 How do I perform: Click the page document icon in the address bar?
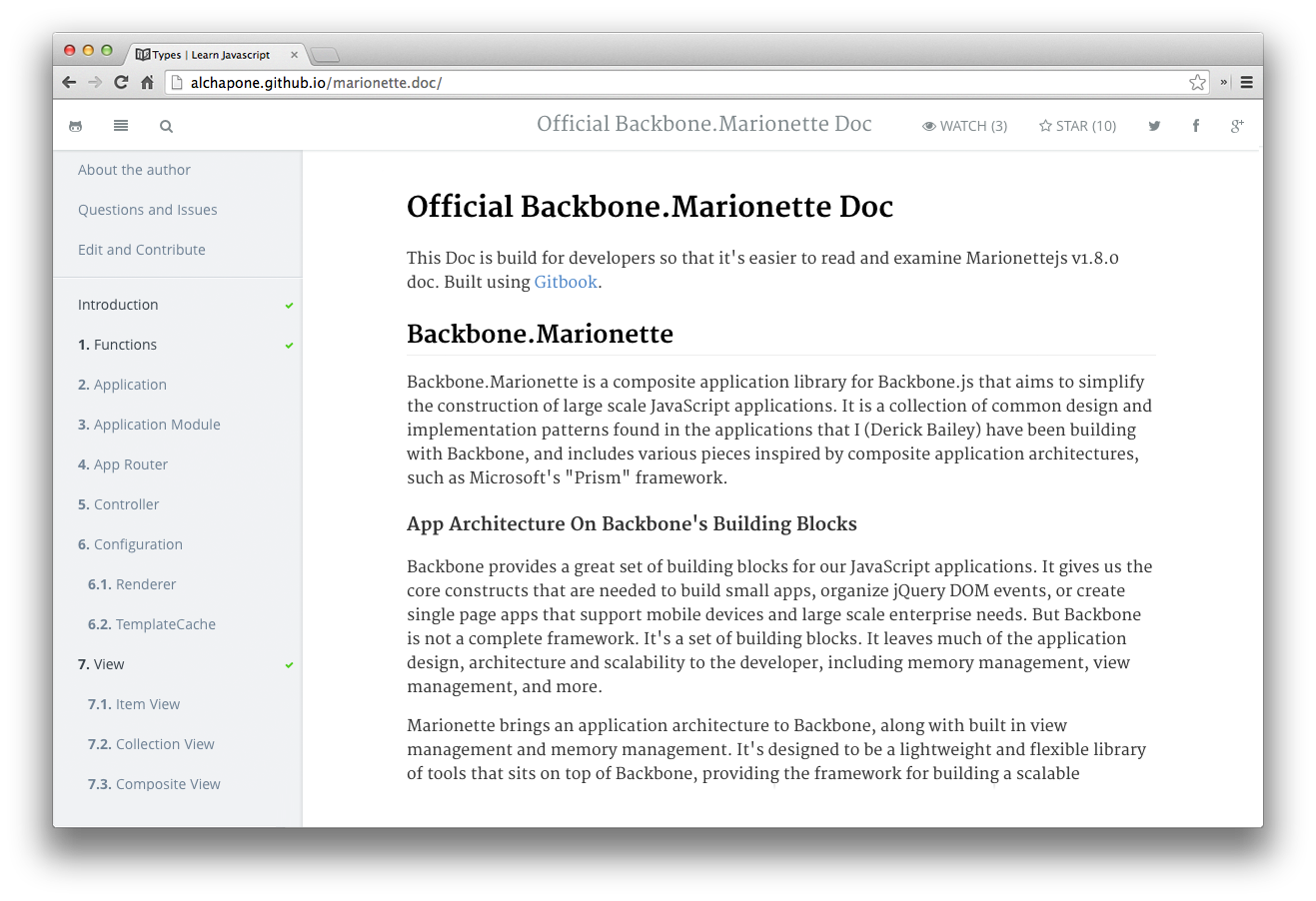click(x=177, y=82)
